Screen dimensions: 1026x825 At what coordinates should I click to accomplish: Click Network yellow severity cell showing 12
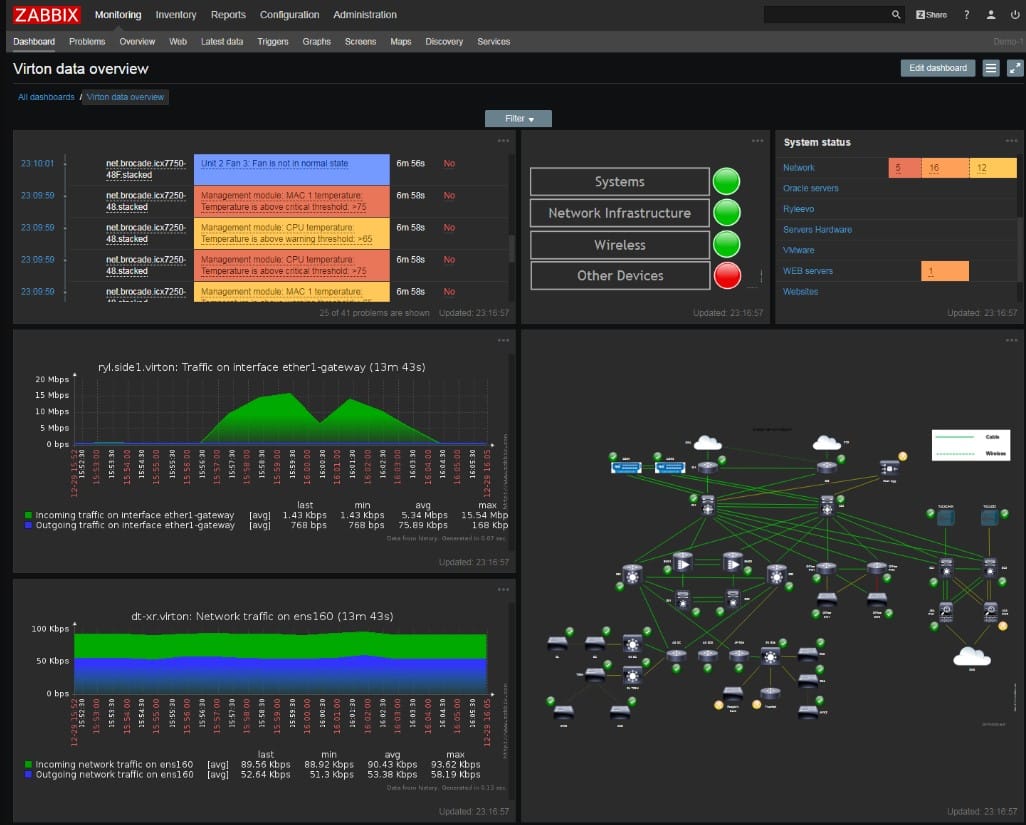[993, 167]
